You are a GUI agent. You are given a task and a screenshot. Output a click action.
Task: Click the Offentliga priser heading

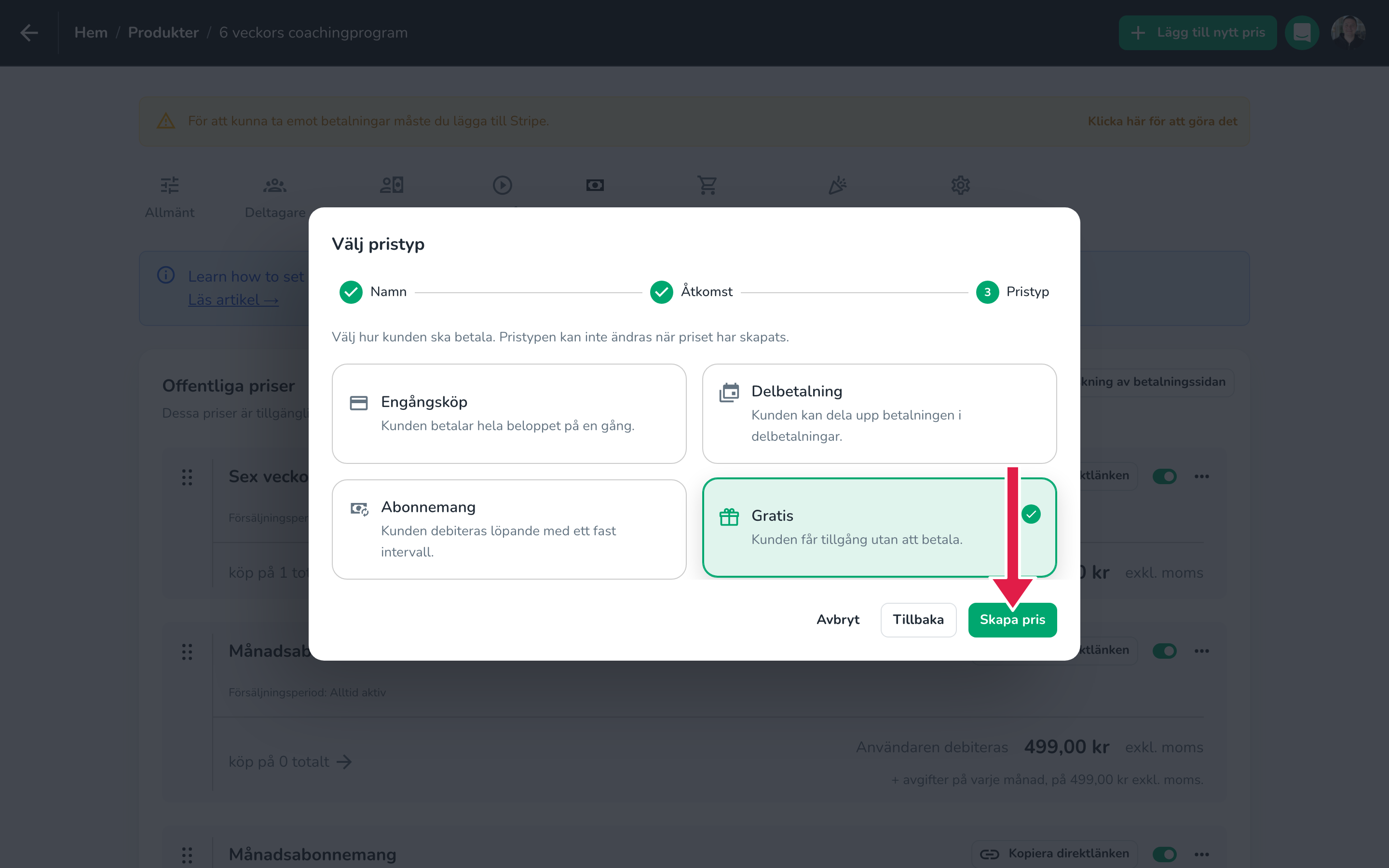click(x=229, y=386)
